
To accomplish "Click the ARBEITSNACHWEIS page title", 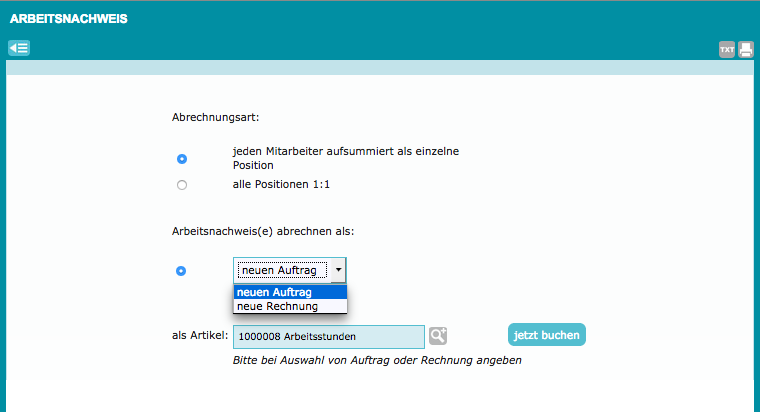I will click(x=68, y=19).
